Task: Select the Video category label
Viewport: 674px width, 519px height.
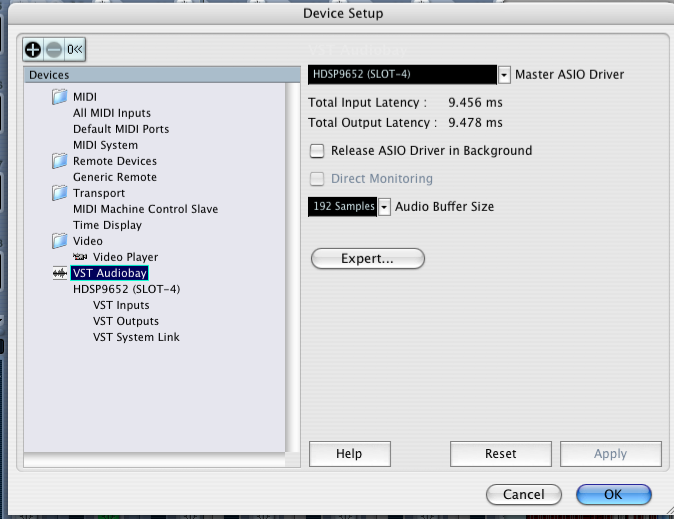Action: tap(88, 241)
